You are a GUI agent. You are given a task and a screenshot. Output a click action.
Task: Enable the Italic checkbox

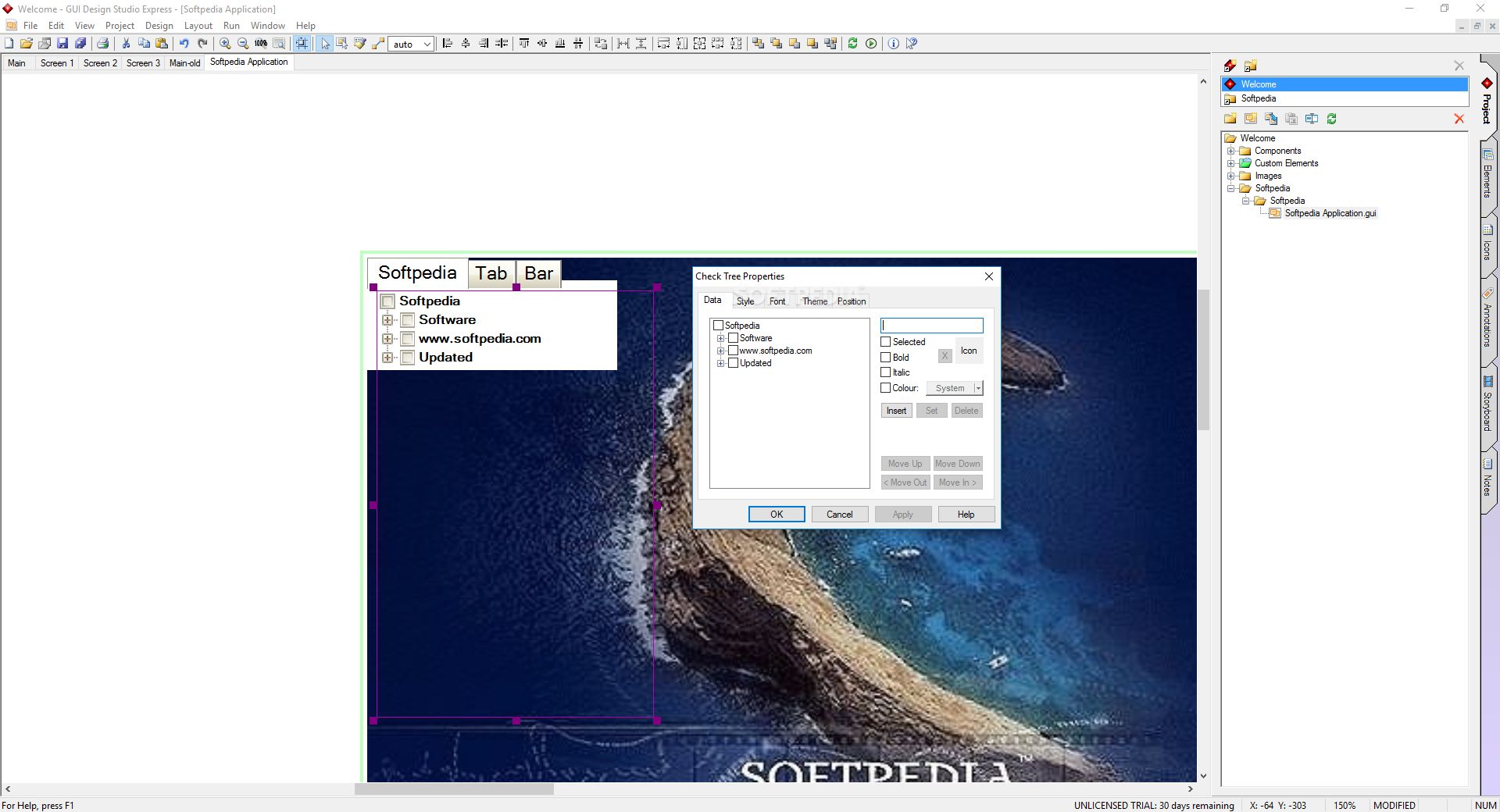click(x=886, y=372)
